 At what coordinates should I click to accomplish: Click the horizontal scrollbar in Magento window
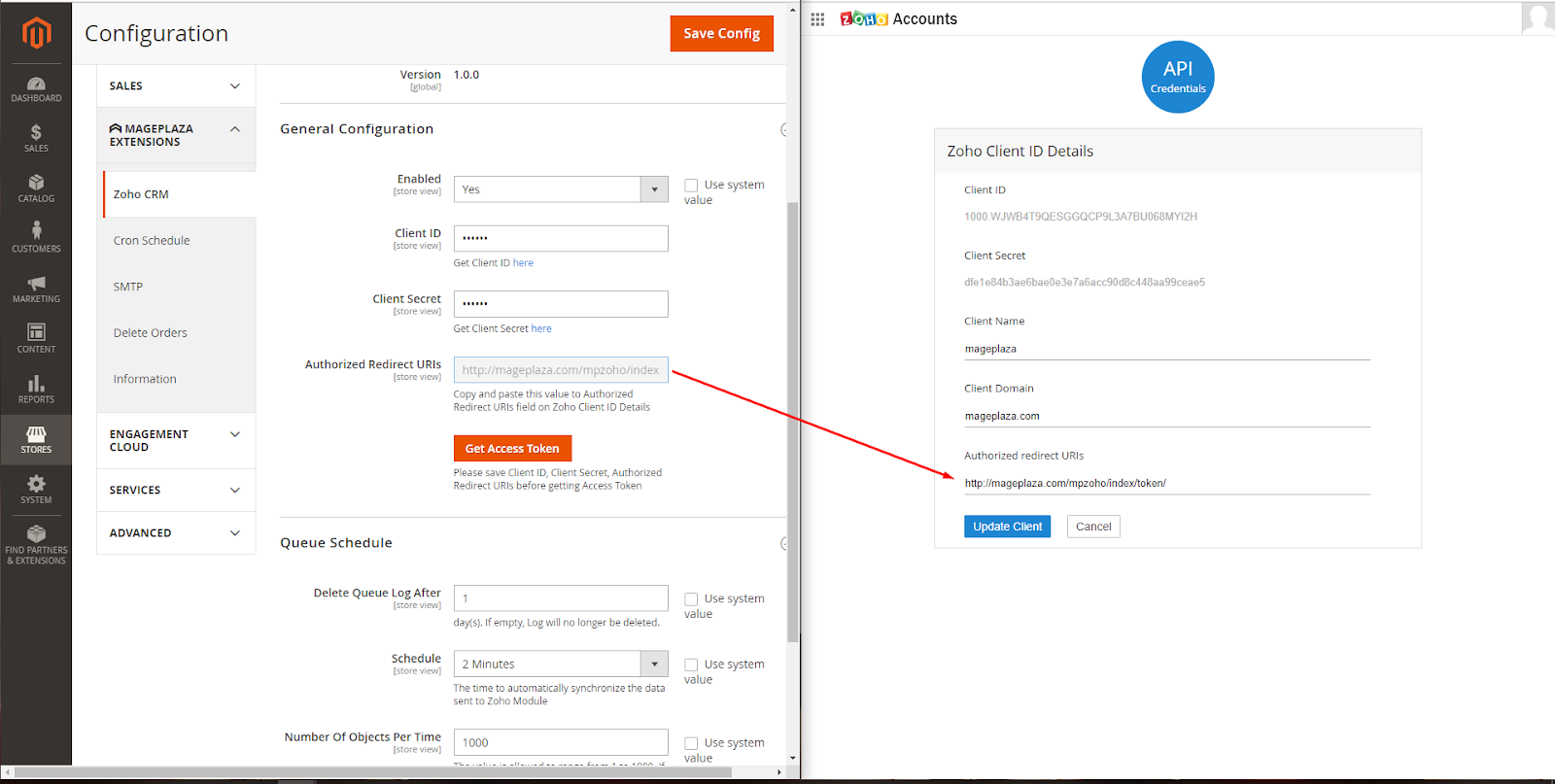[372, 772]
